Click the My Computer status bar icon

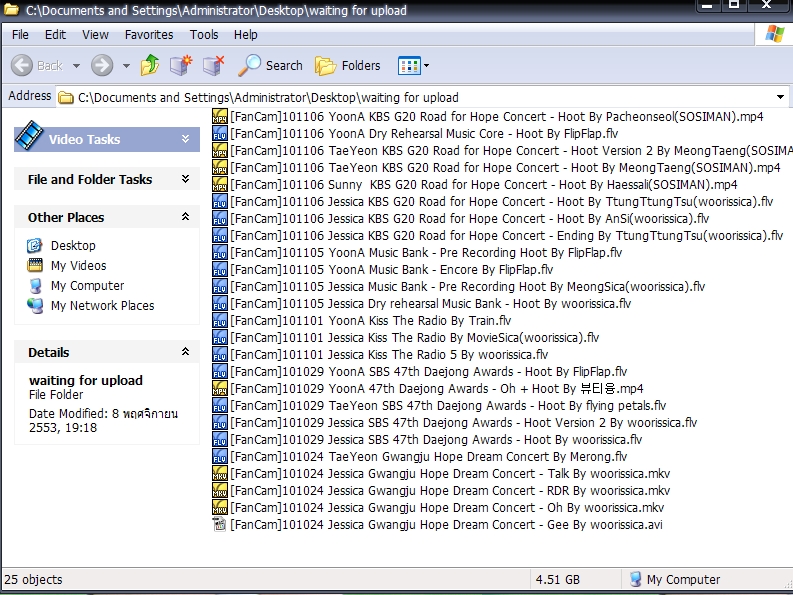click(635, 579)
